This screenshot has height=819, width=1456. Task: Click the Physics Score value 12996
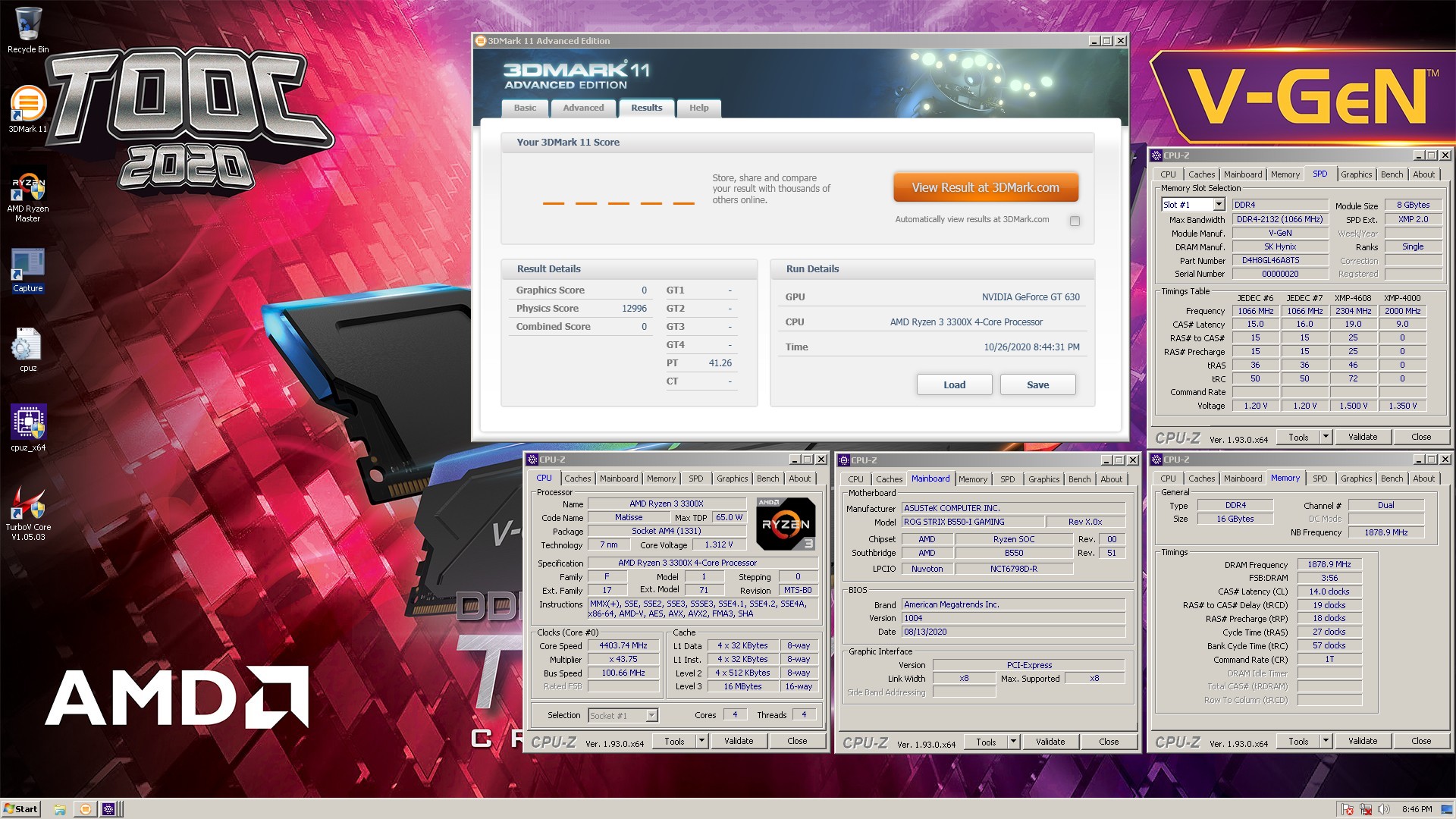point(634,309)
